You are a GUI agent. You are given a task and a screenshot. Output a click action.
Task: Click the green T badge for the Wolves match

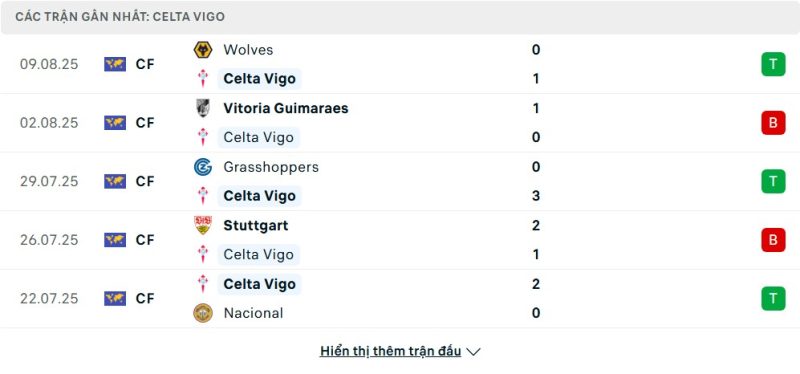pos(773,64)
